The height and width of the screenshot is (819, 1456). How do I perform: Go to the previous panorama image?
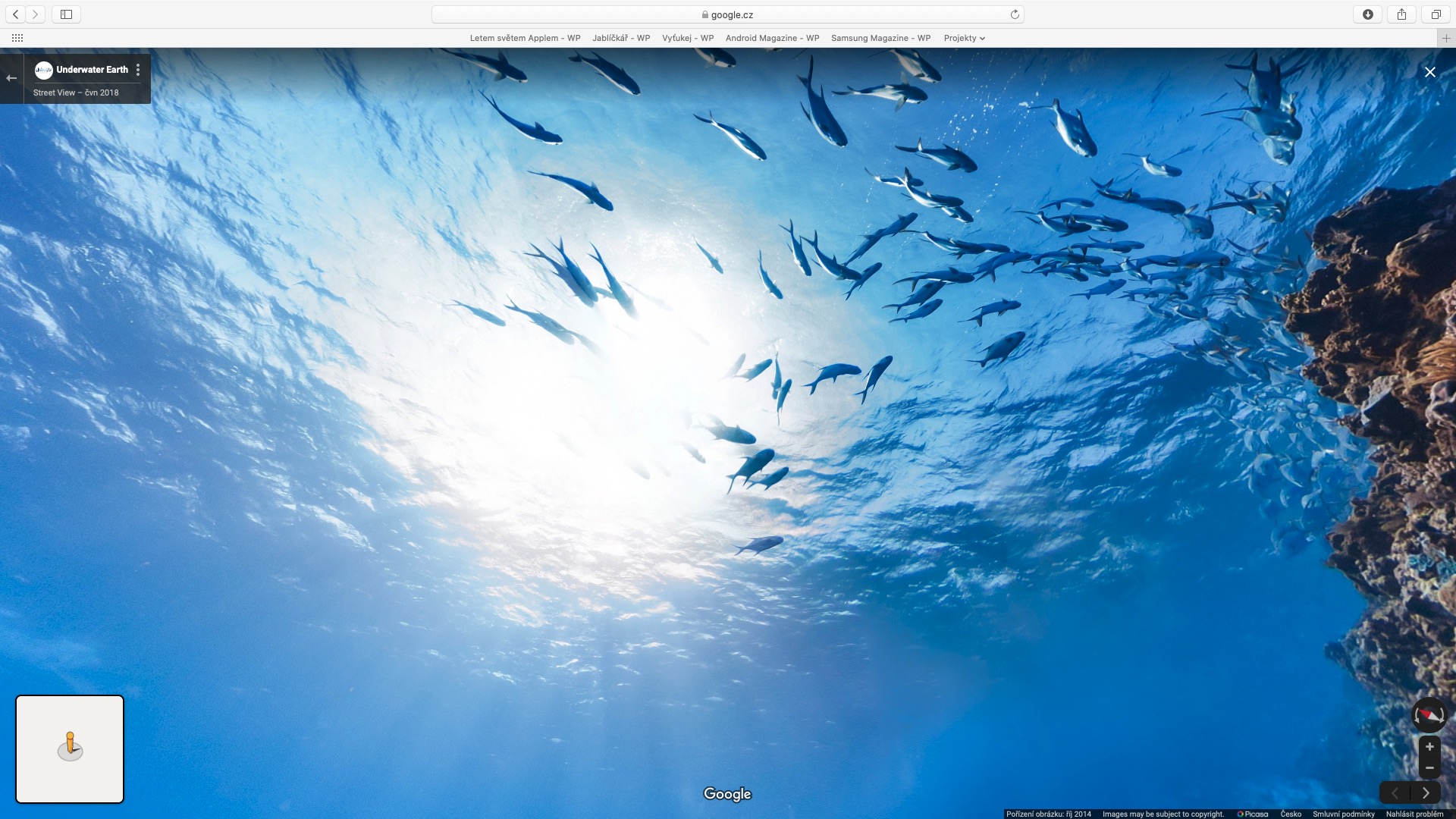1395,793
